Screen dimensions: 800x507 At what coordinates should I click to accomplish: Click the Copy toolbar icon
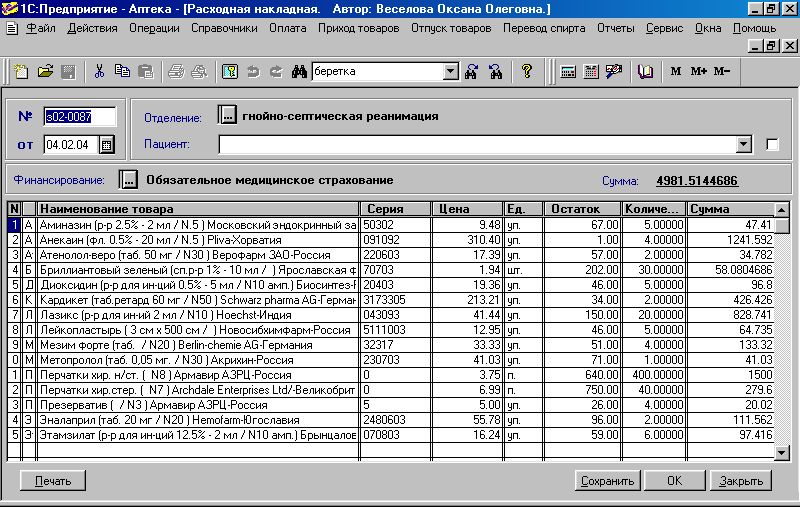click(x=122, y=71)
